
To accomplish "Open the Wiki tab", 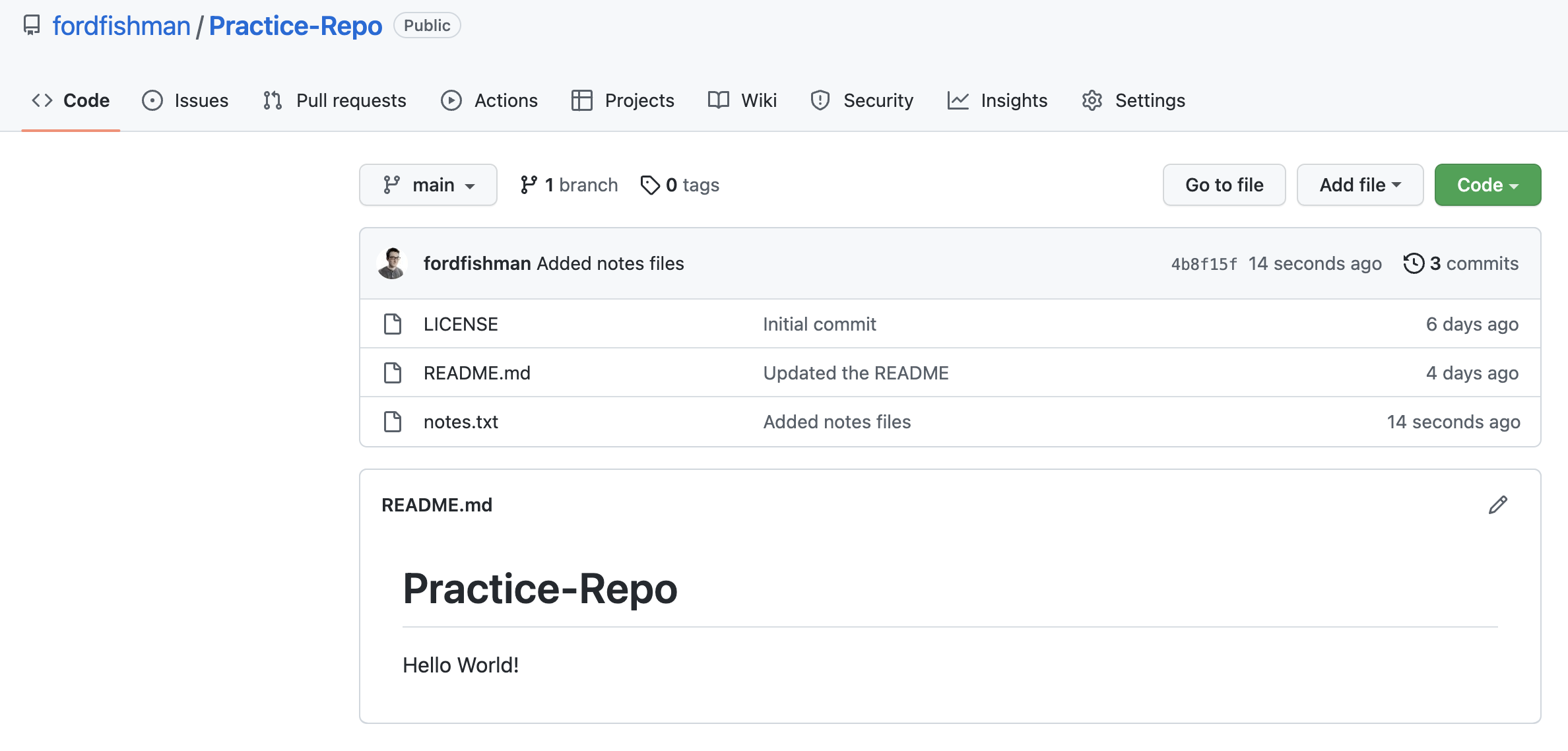I will click(742, 100).
